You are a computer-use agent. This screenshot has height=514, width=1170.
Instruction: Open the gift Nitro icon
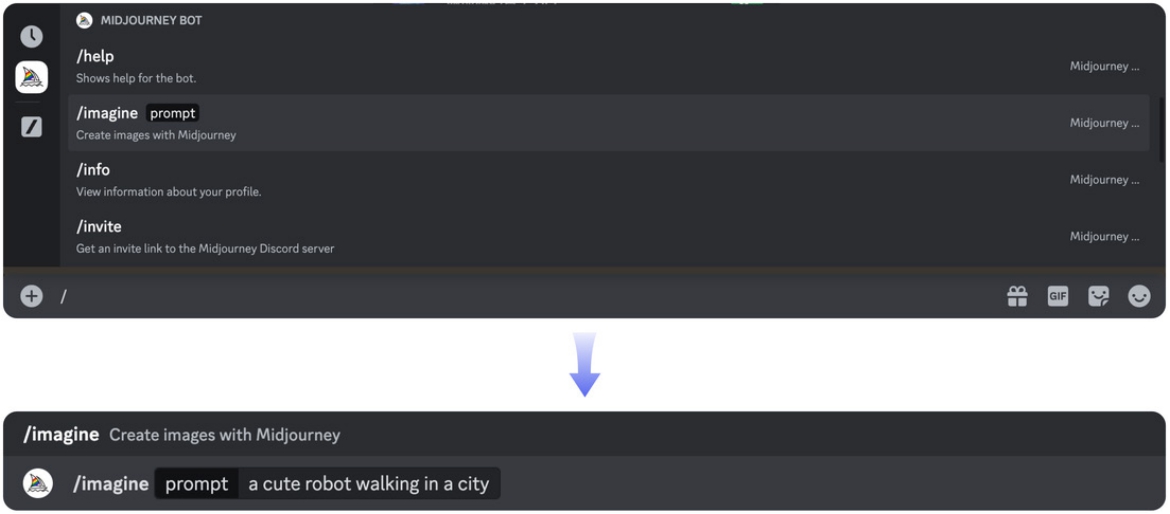(x=1017, y=296)
